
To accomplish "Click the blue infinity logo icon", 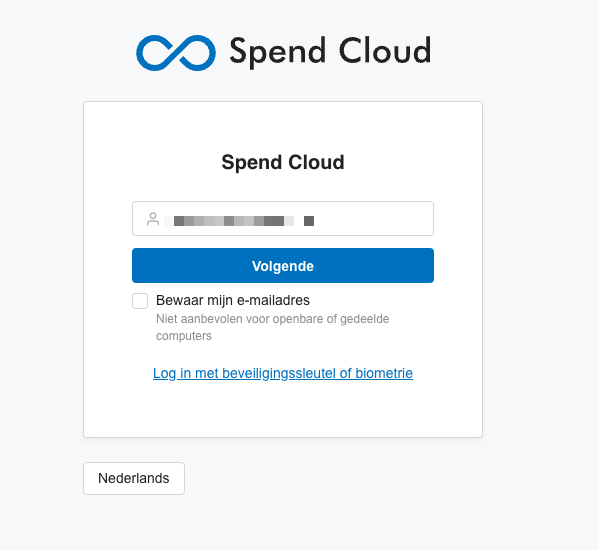I will (176, 53).
